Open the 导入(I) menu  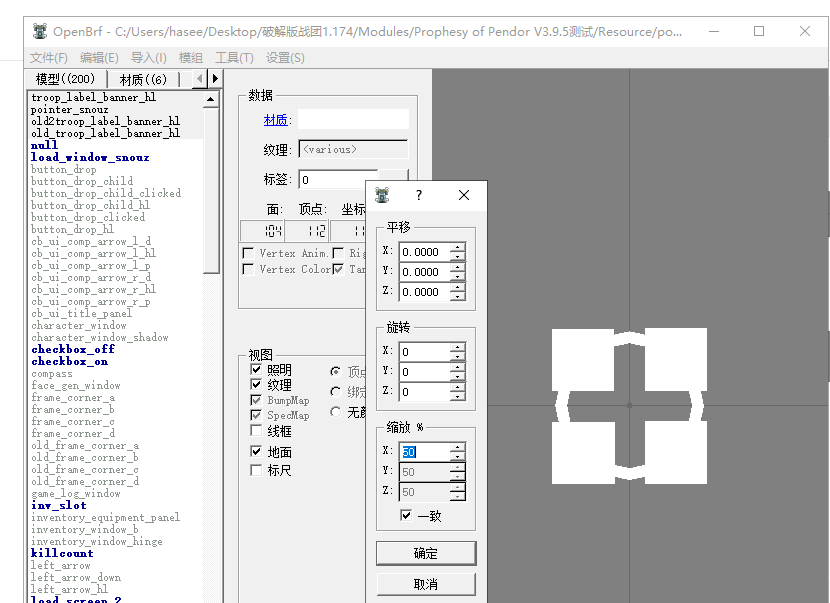click(x=149, y=58)
